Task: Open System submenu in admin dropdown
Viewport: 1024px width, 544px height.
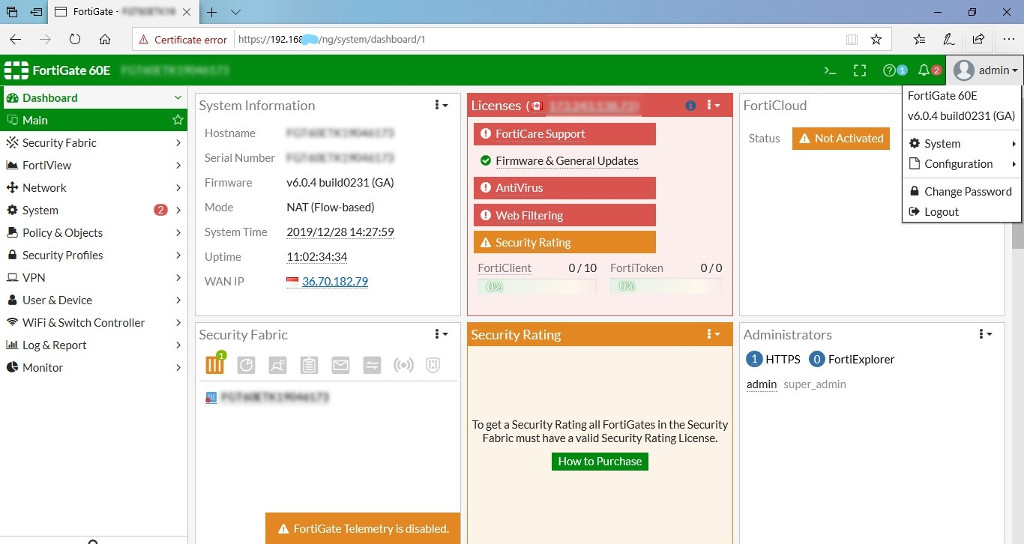Action: [962, 144]
